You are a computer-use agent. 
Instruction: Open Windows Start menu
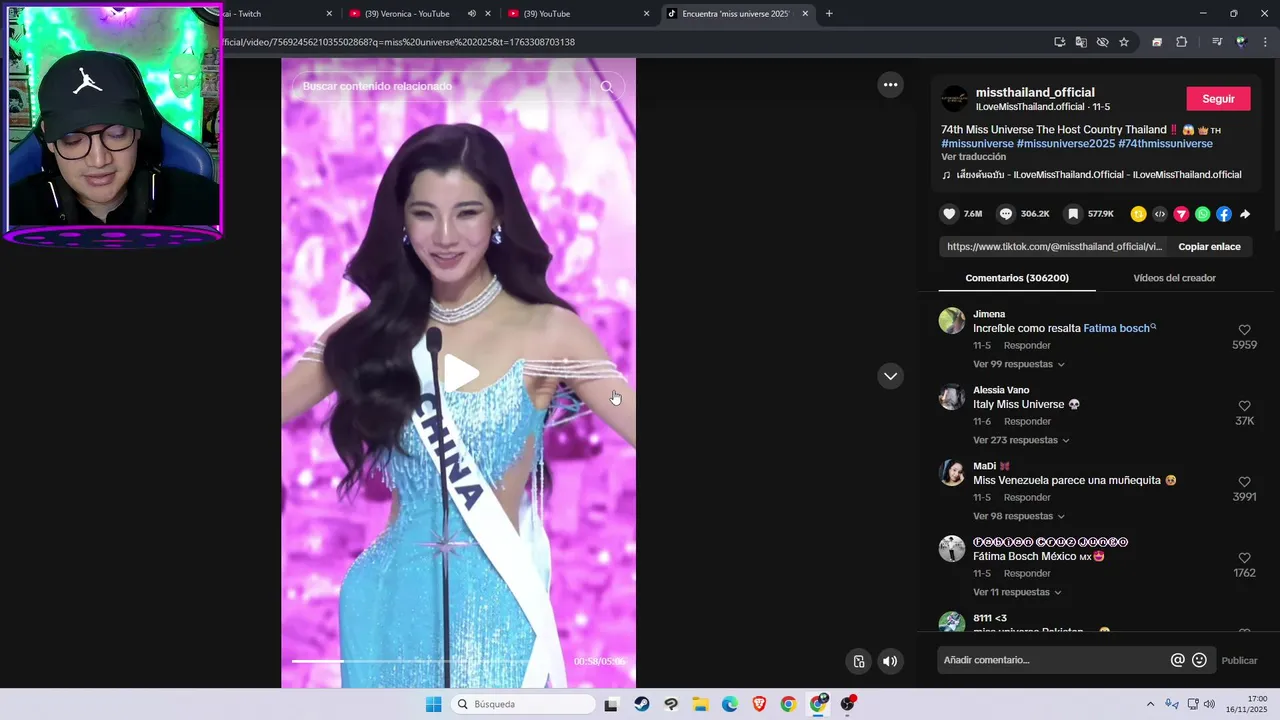(433, 705)
